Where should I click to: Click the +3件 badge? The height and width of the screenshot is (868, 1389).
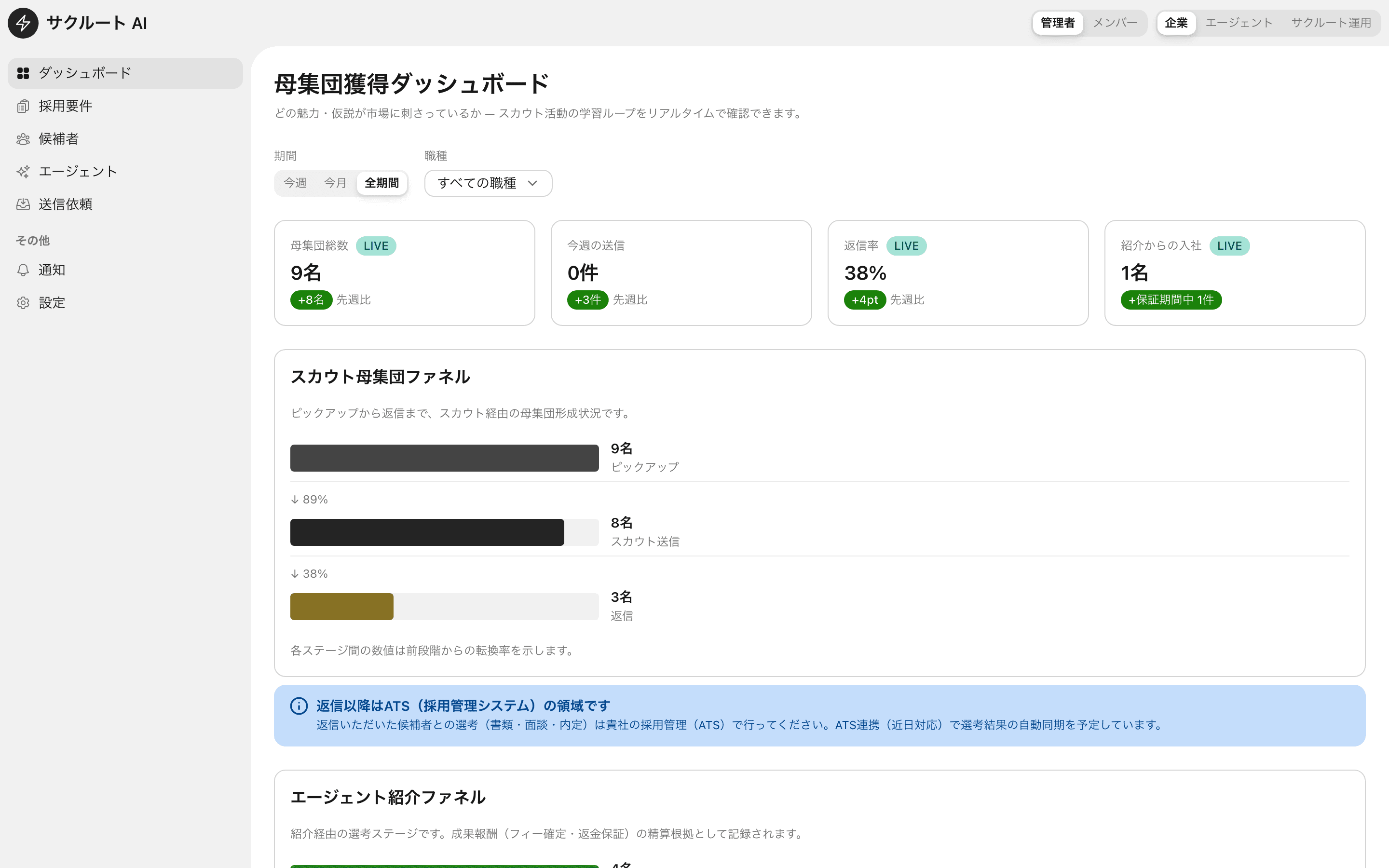[x=588, y=299]
